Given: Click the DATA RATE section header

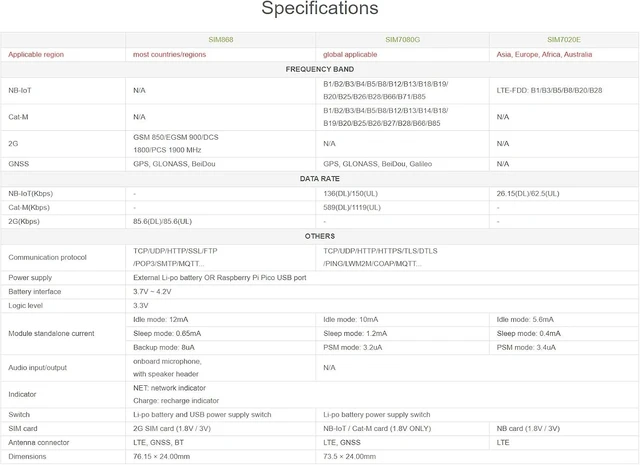Looking at the screenshot, I should pos(320,179).
